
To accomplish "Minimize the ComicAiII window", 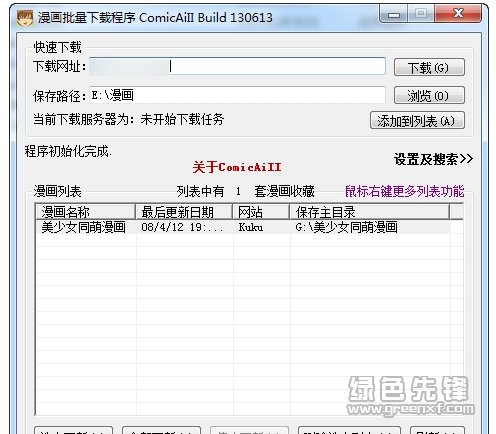I will [x=394, y=14].
